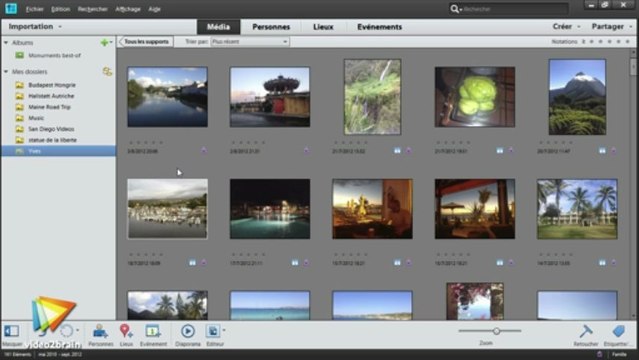Set the Notations filter to five stars

[628, 42]
